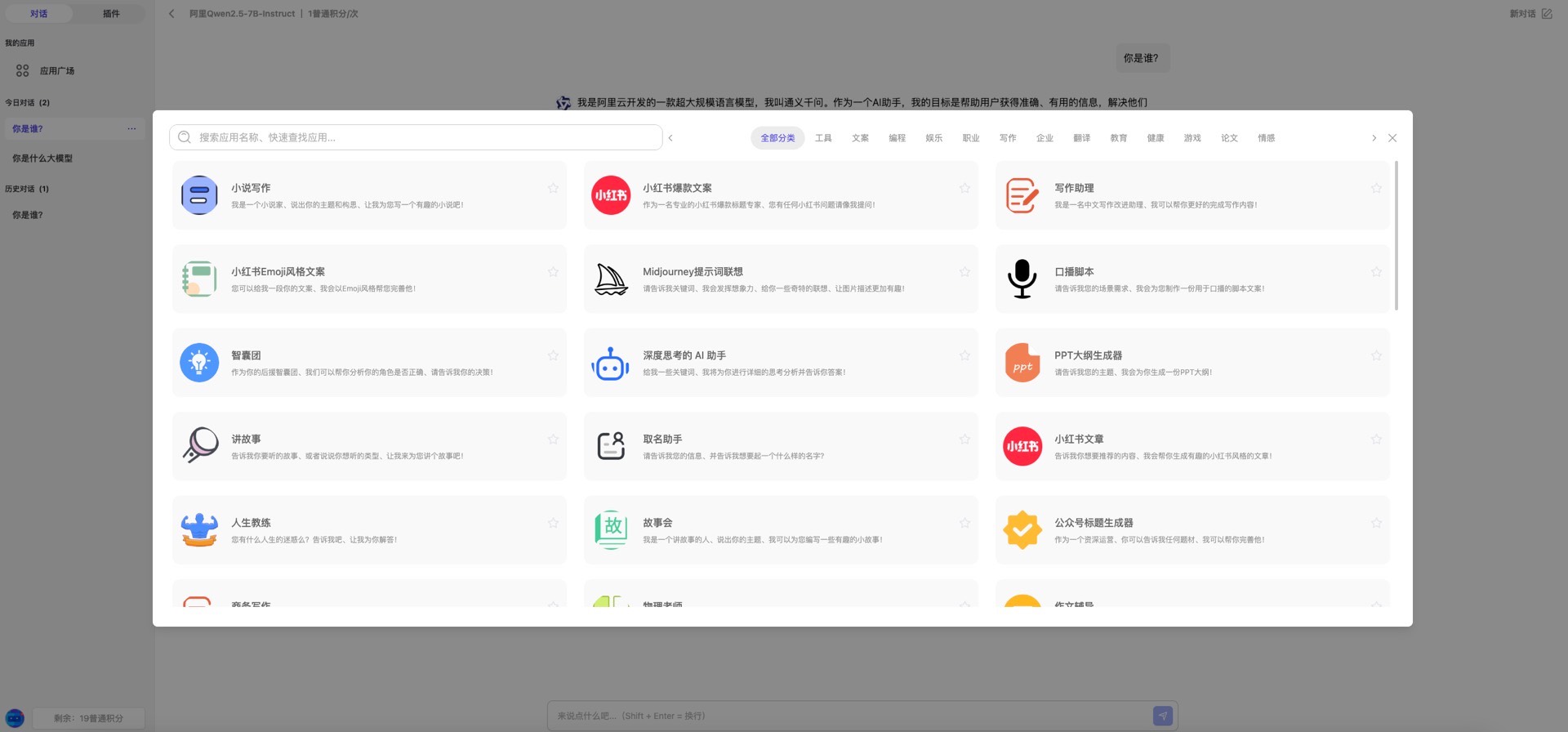Favorite the 小说写作 app with star
Viewport: 1568px width, 732px height.
point(553,188)
